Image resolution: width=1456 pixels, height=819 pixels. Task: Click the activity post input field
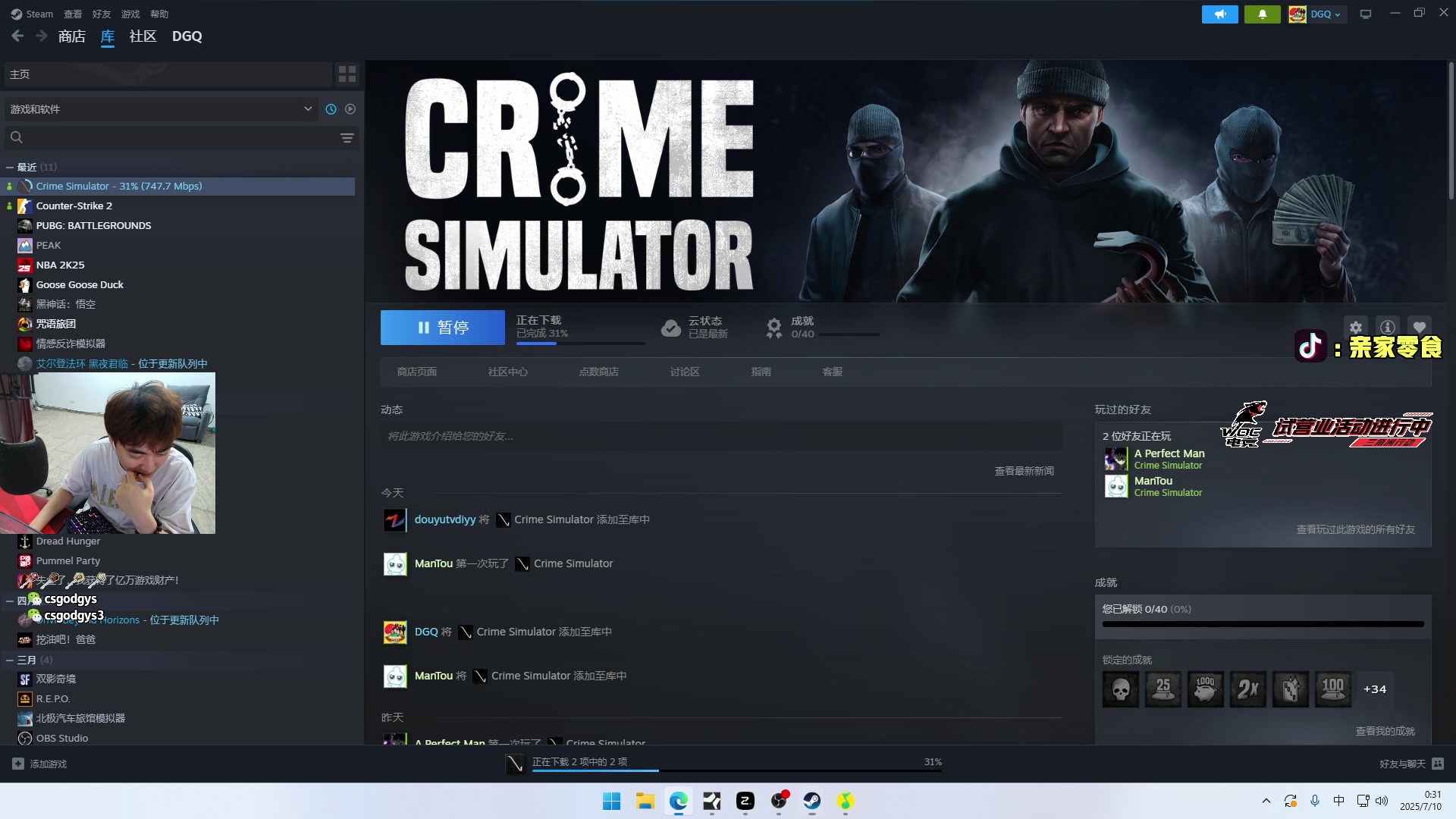(721, 436)
